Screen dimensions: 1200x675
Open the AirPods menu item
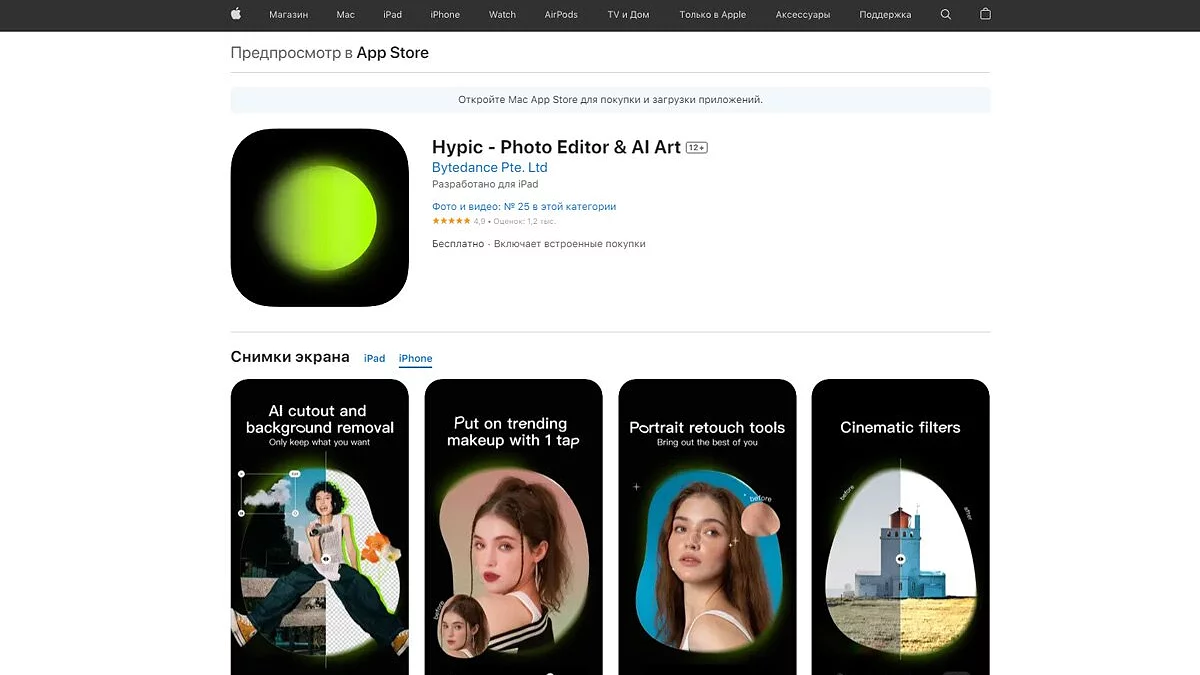[x=561, y=15]
